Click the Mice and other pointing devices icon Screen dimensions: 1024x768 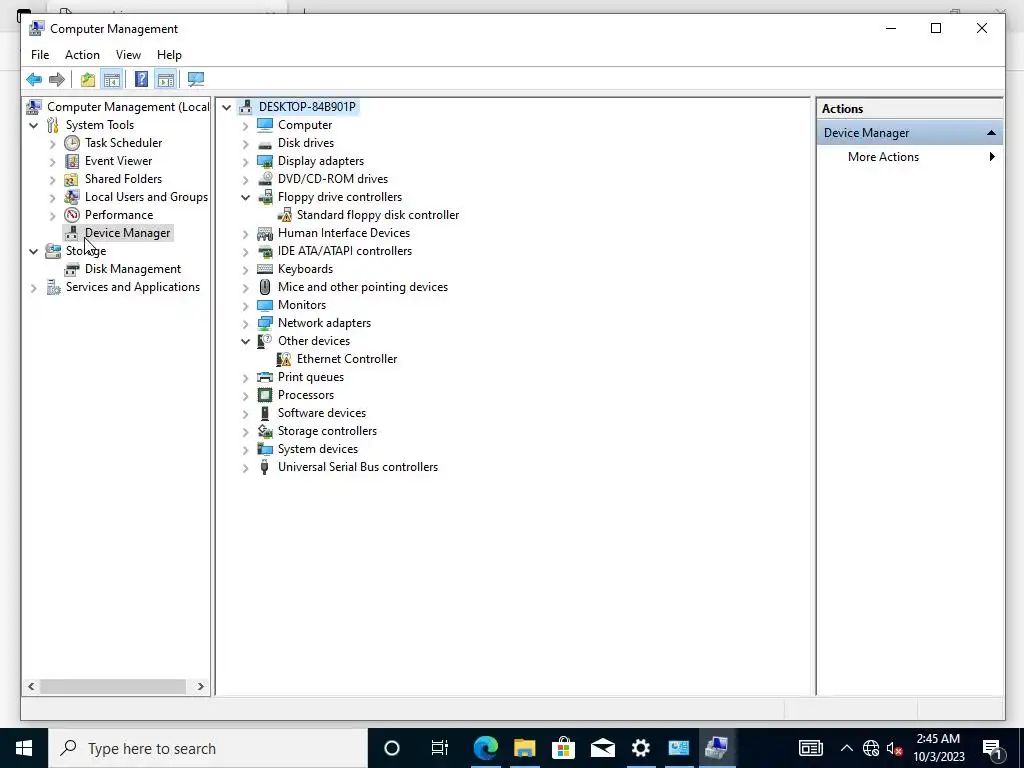pyautogui.click(x=264, y=287)
